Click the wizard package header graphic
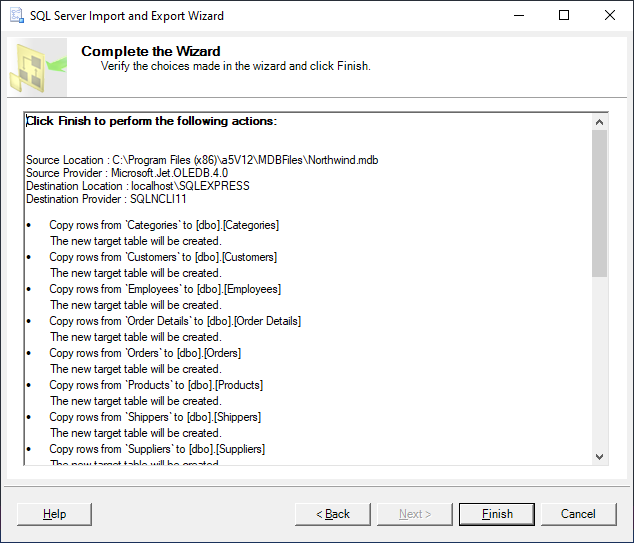The image size is (634, 543). tap(38, 67)
